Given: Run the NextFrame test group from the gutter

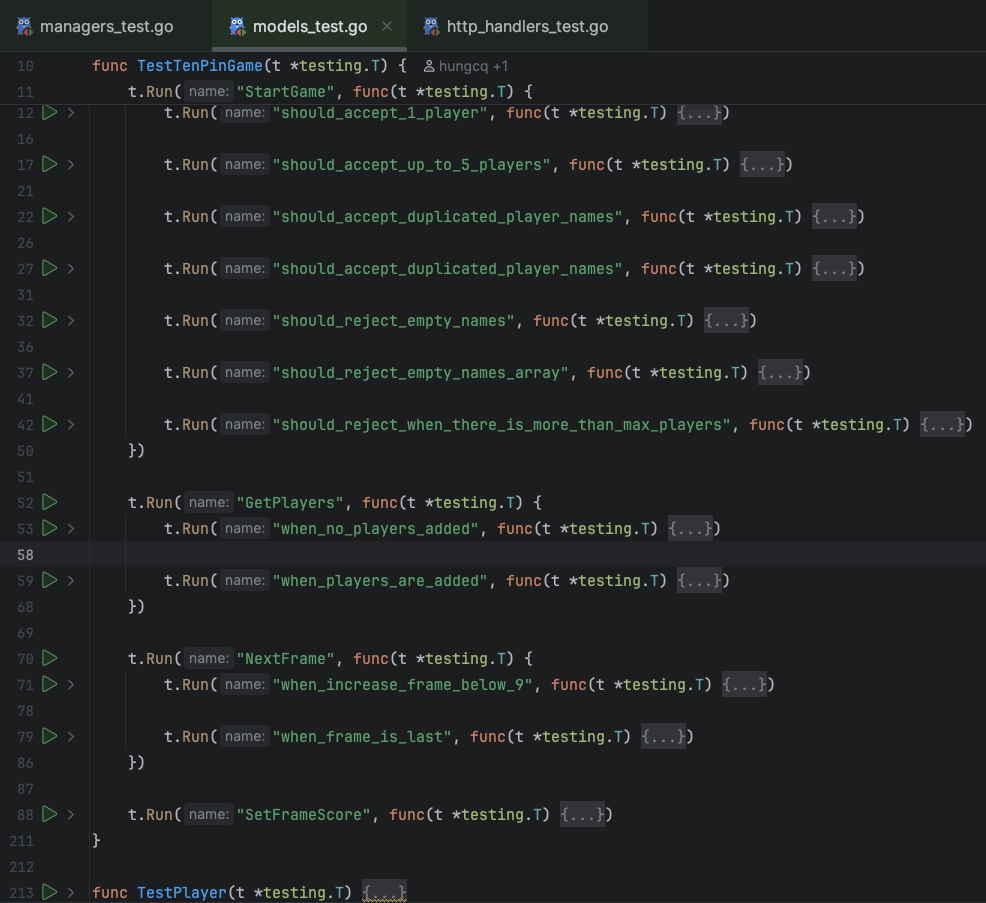Looking at the screenshot, I should 50,658.
